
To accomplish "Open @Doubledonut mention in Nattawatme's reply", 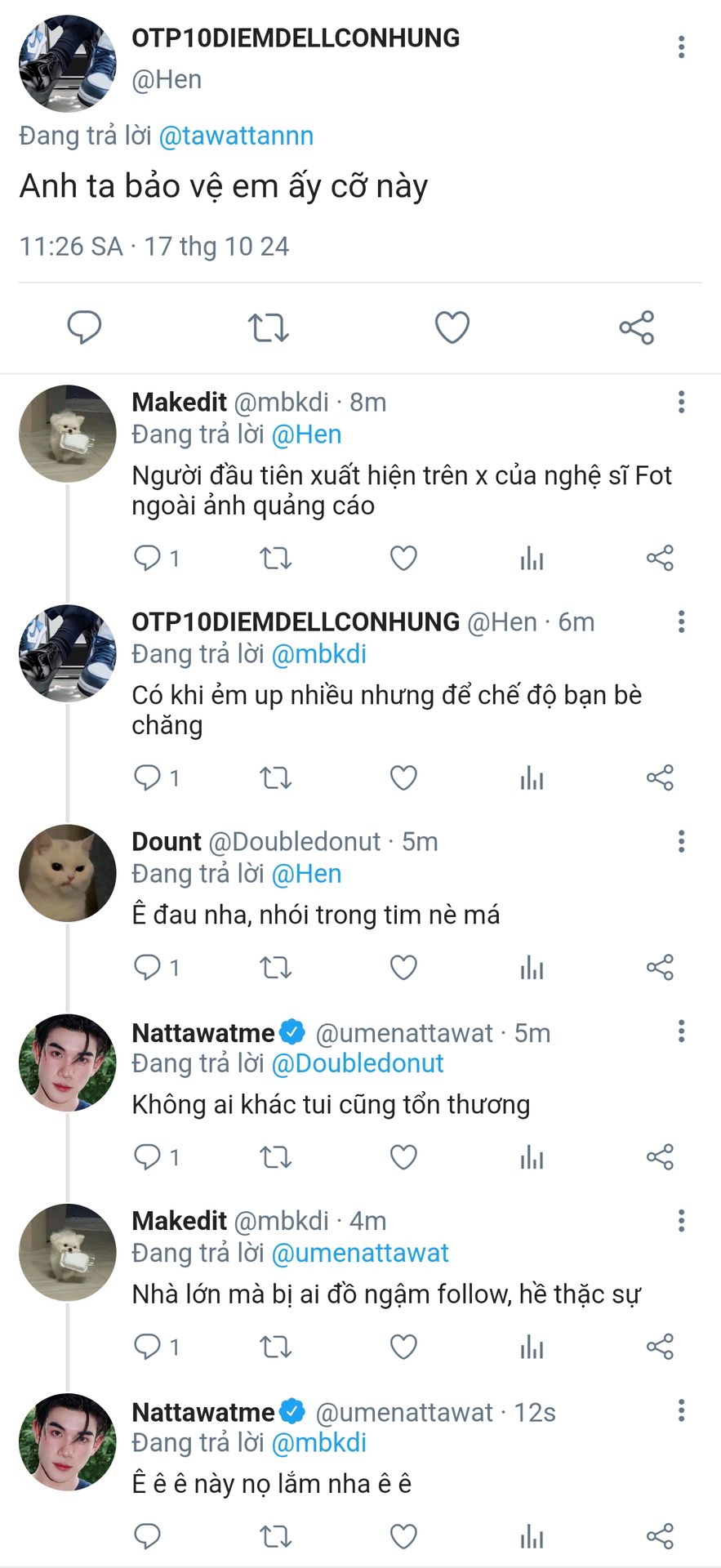I will 357,1063.
